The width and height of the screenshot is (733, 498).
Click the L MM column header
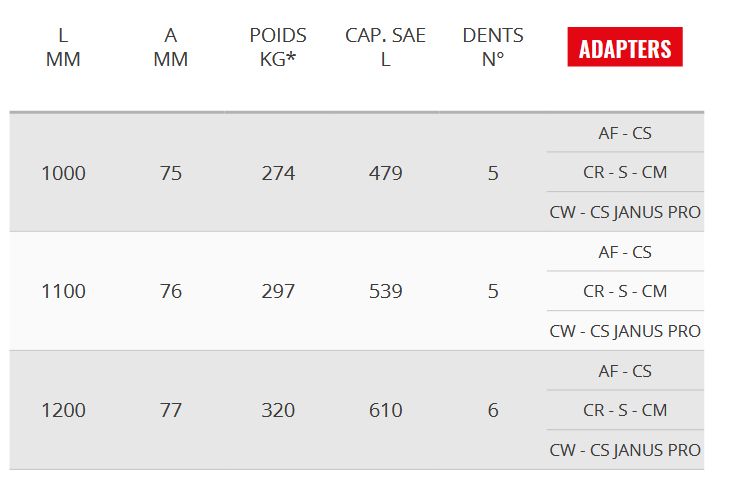pos(63,47)
